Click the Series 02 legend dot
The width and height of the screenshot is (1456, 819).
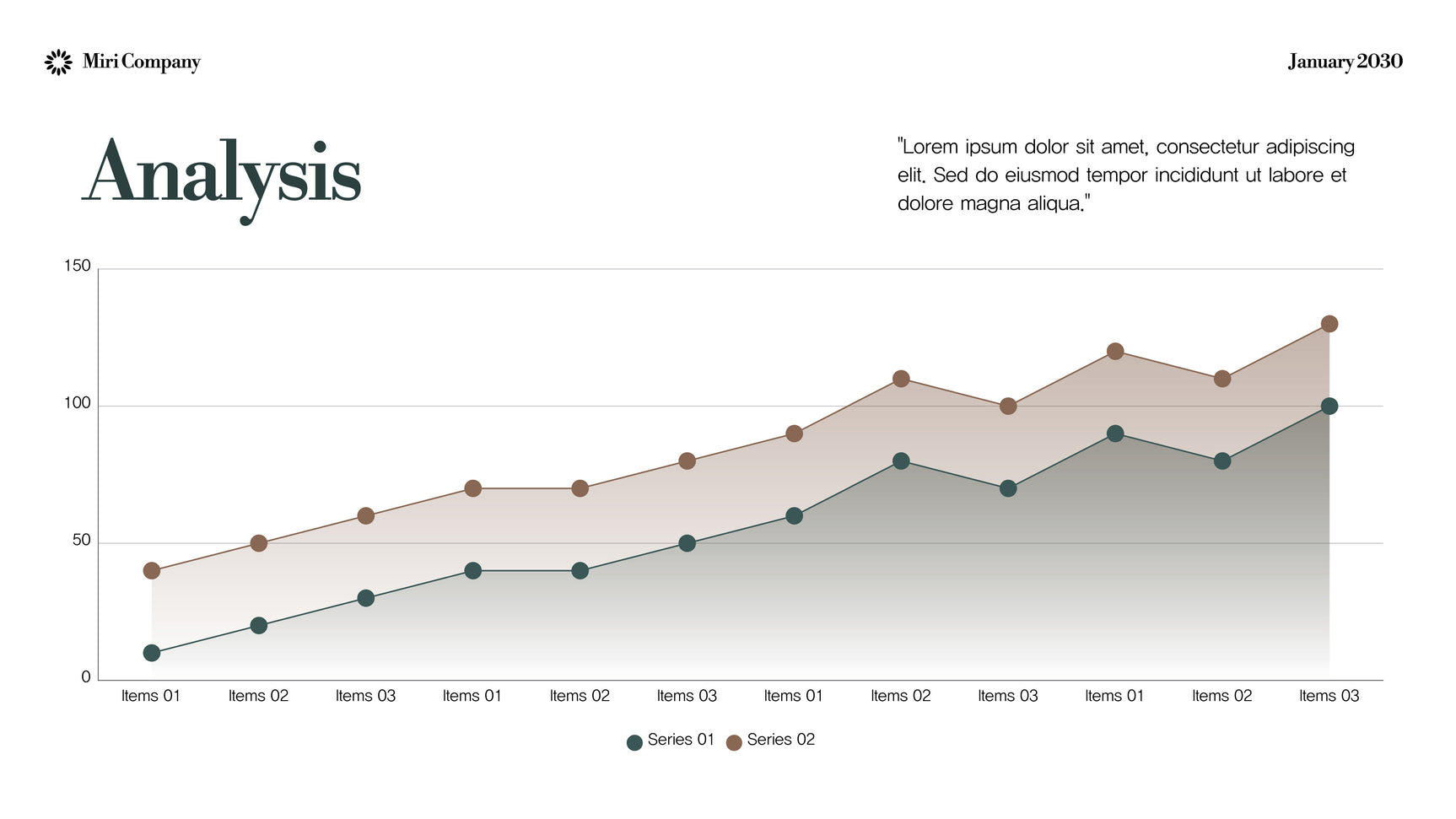coord(734,742)
